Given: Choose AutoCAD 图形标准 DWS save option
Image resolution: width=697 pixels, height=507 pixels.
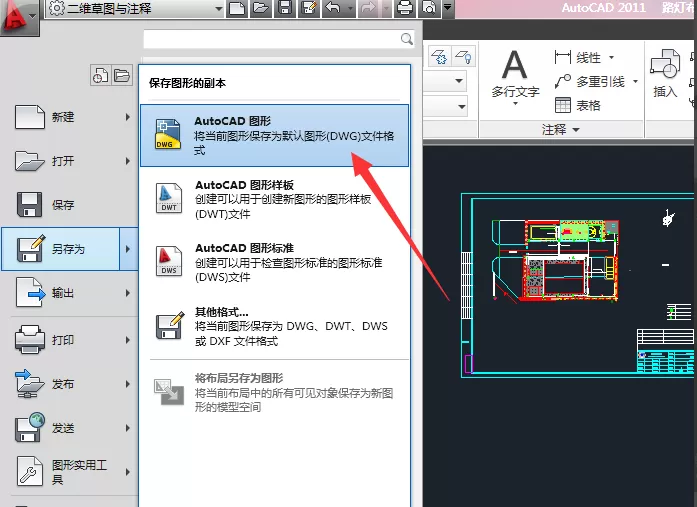Looking at the screenshot, I should click(x=274, y=263).
